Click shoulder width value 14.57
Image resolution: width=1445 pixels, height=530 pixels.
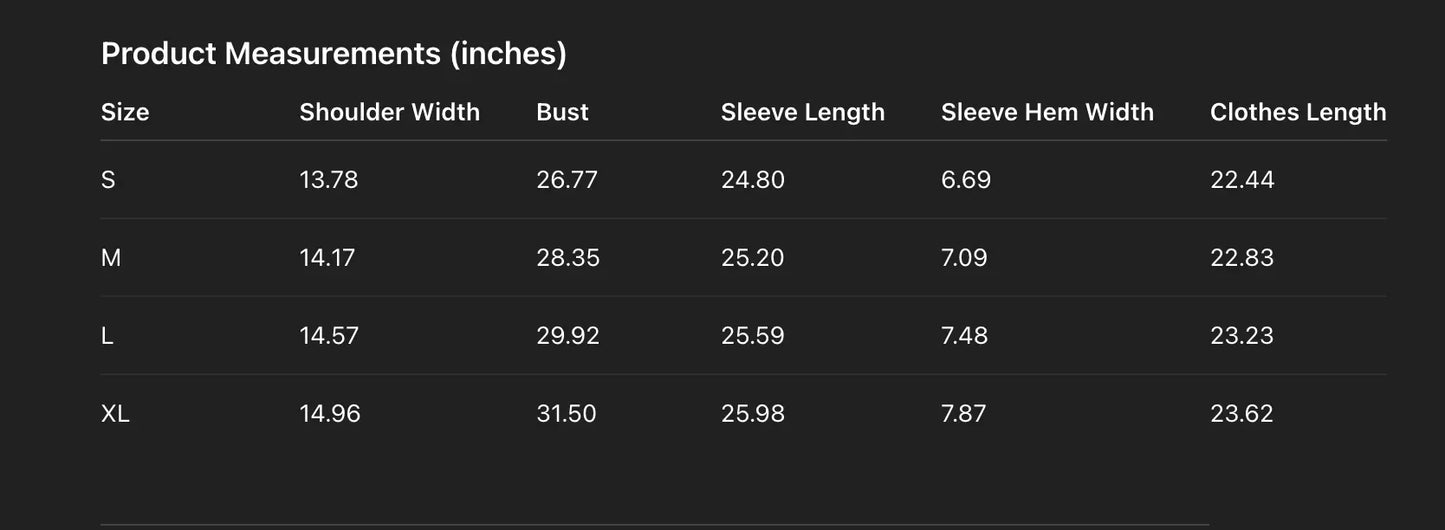click(x=328, y=336)
